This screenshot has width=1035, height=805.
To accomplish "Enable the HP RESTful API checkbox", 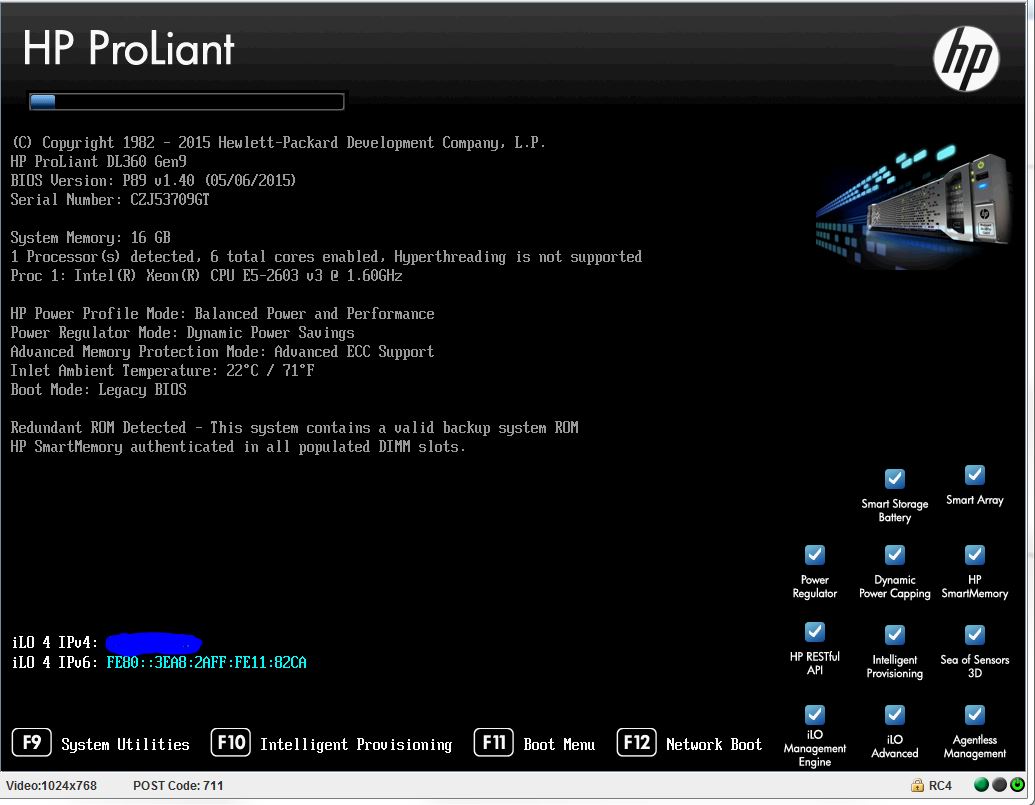I will (x=814, y=631).
